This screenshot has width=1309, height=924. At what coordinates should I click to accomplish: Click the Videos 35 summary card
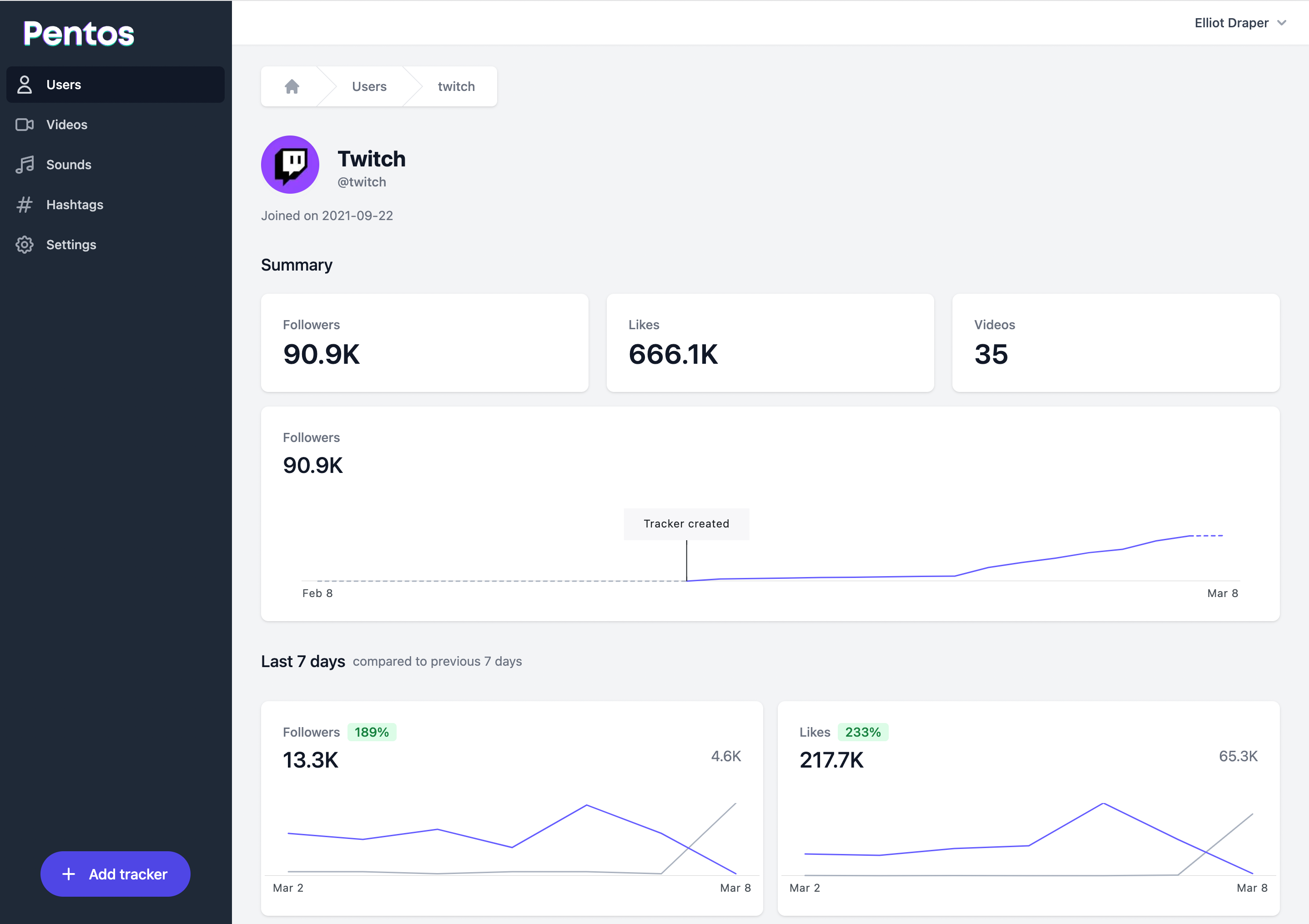pos(1116,342)
